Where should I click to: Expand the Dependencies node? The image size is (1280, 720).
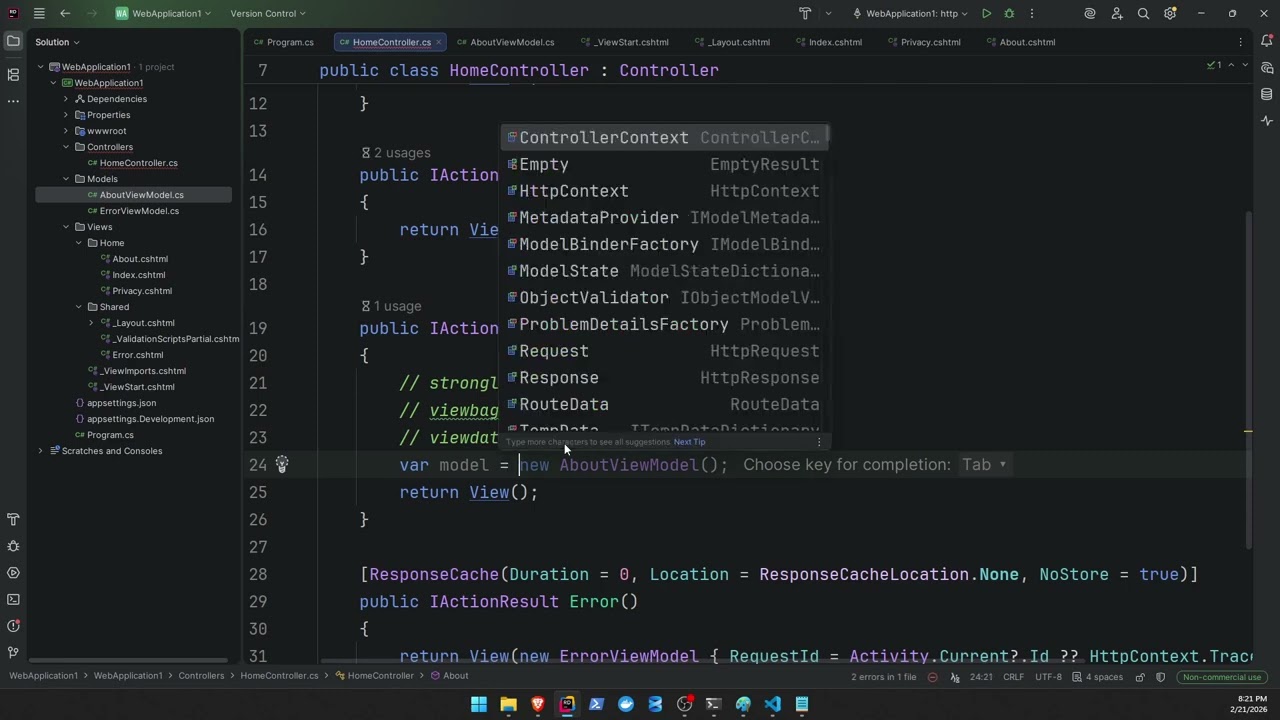tap(66, 99)
